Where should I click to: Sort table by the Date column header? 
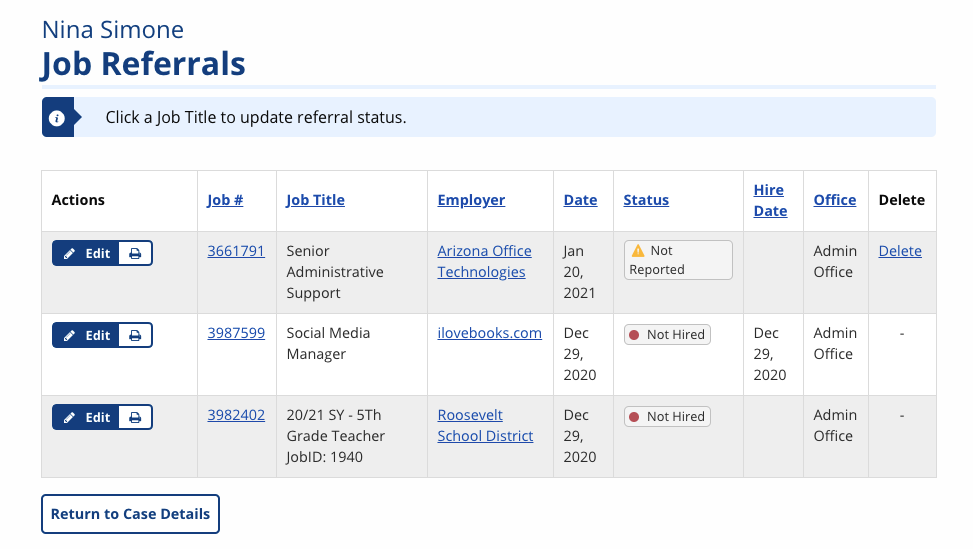[580, 200]
